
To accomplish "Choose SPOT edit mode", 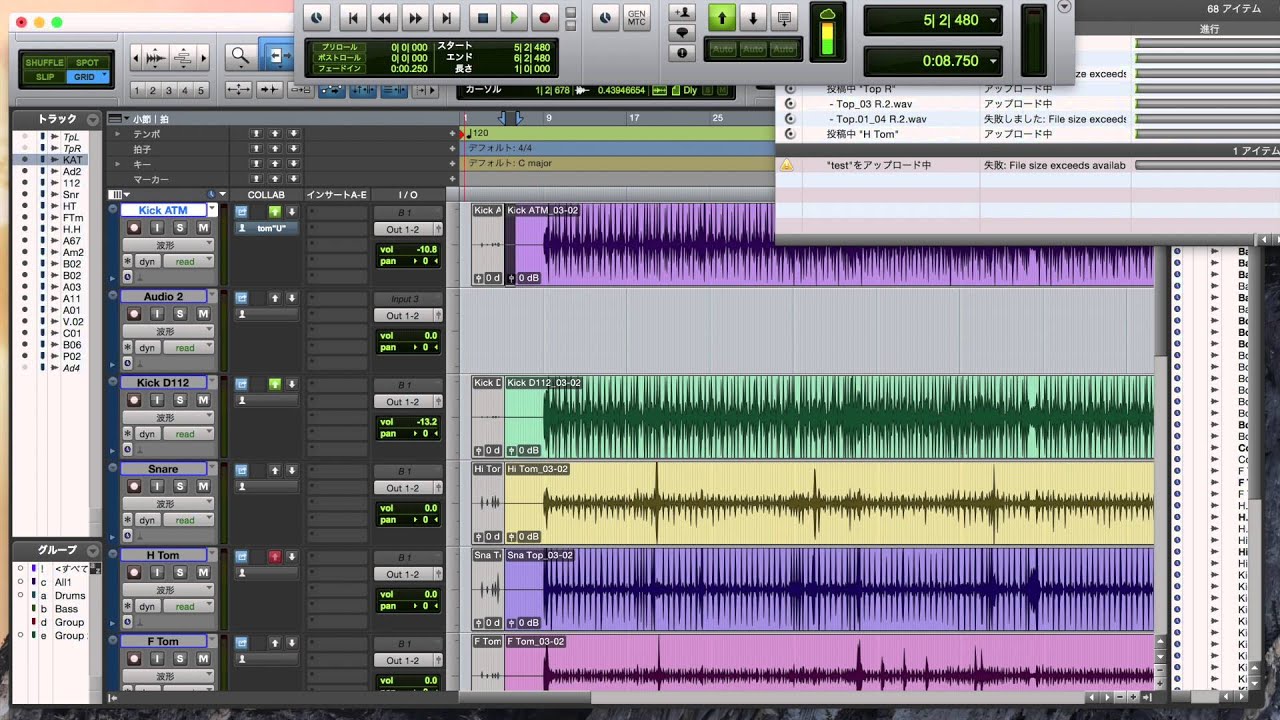I will (x=87, y=63).
